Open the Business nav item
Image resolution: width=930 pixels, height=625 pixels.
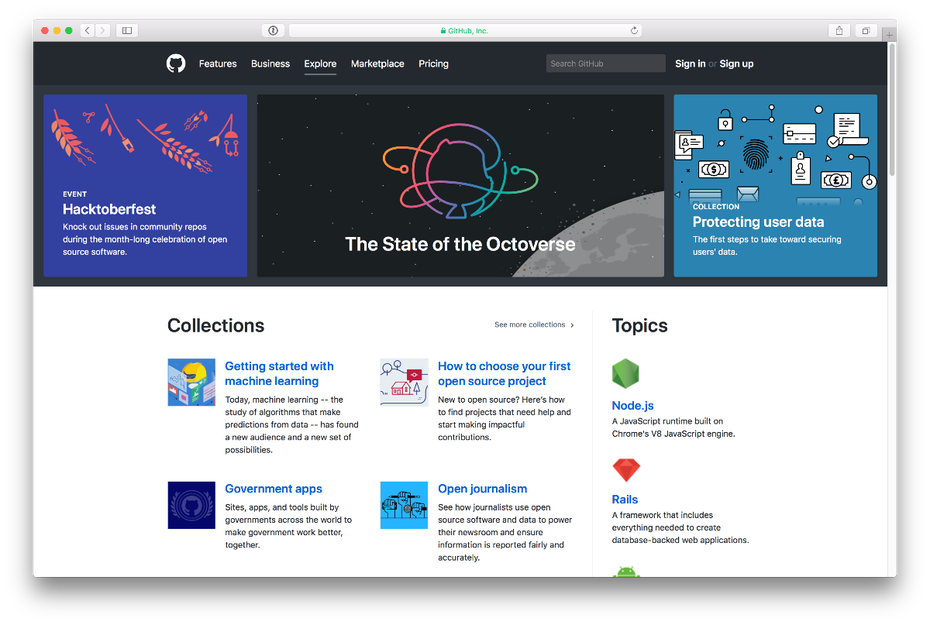270,63
